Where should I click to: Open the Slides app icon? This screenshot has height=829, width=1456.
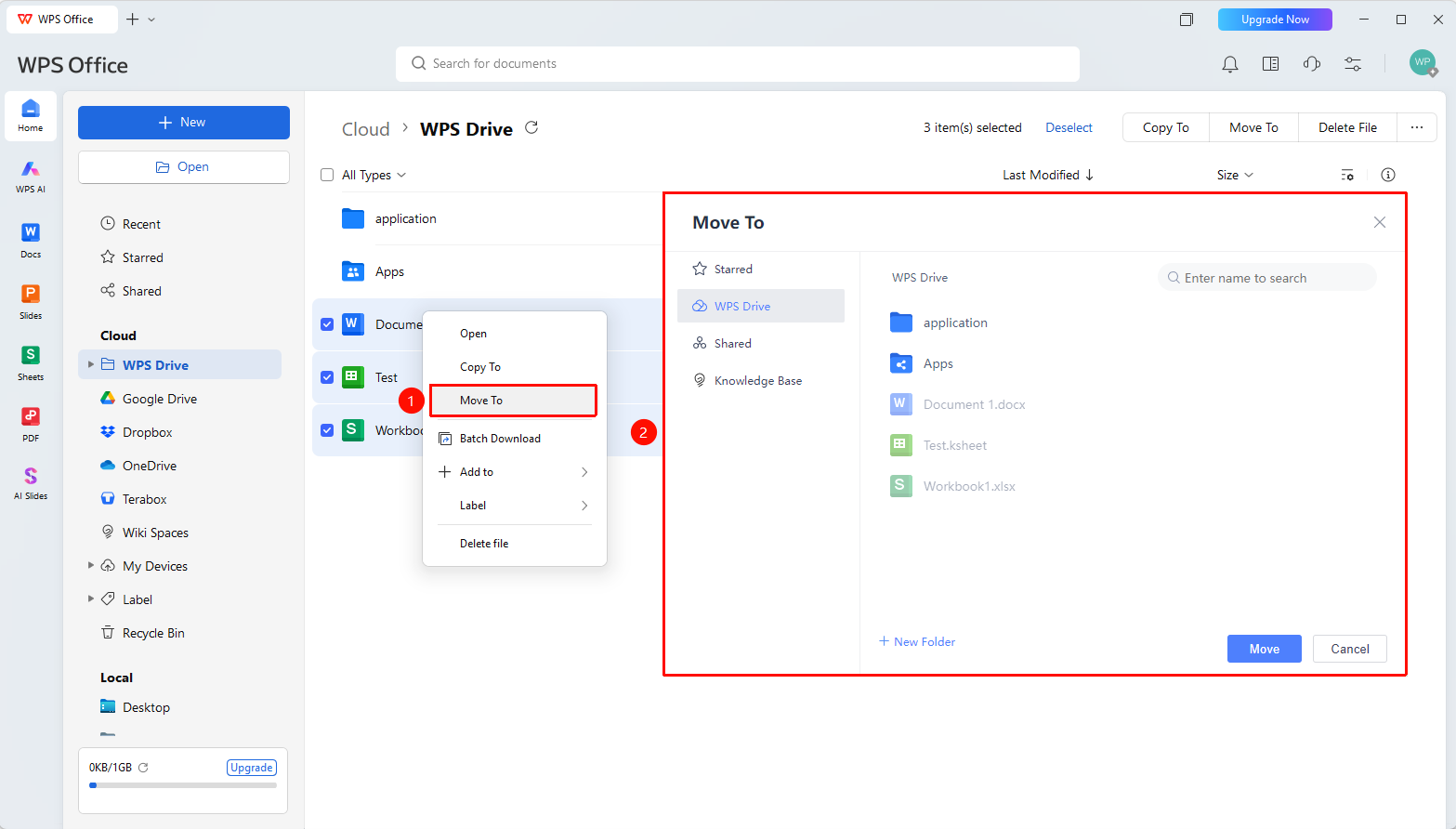(x=31, y=301)
